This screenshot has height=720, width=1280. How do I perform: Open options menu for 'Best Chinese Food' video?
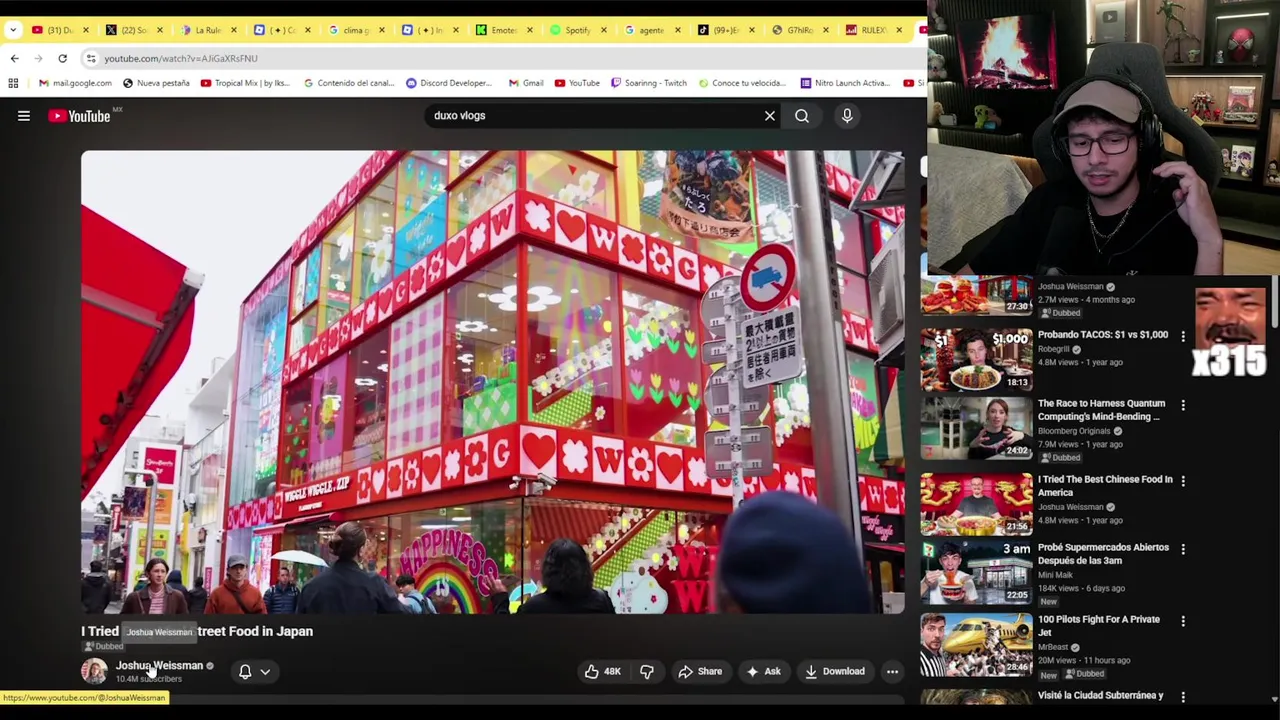[1183, 481]
